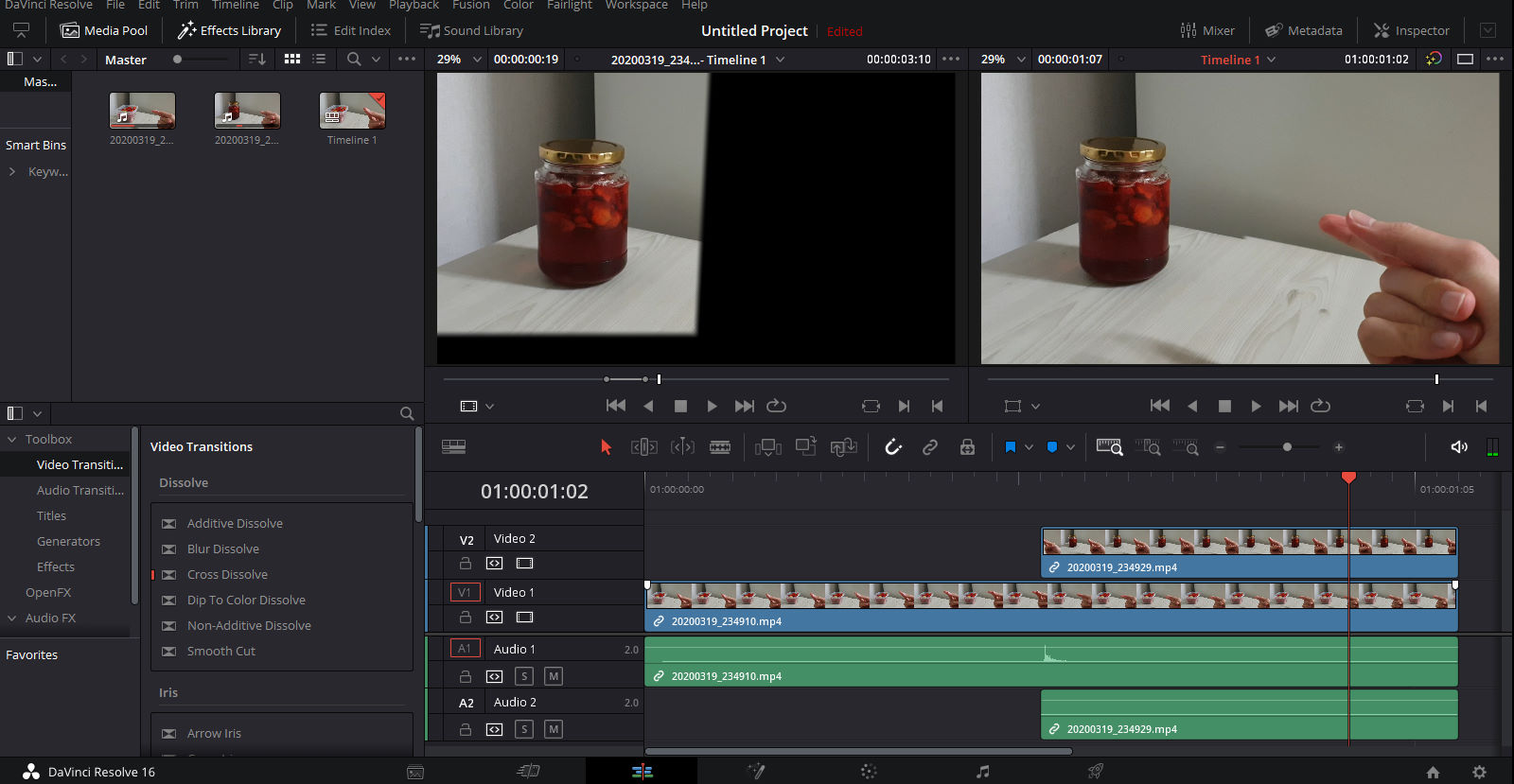Screen dimensions: 1514x784
Task: Solo the Audio 1 track
Action: pyautogui.click(x=524, y=676)
